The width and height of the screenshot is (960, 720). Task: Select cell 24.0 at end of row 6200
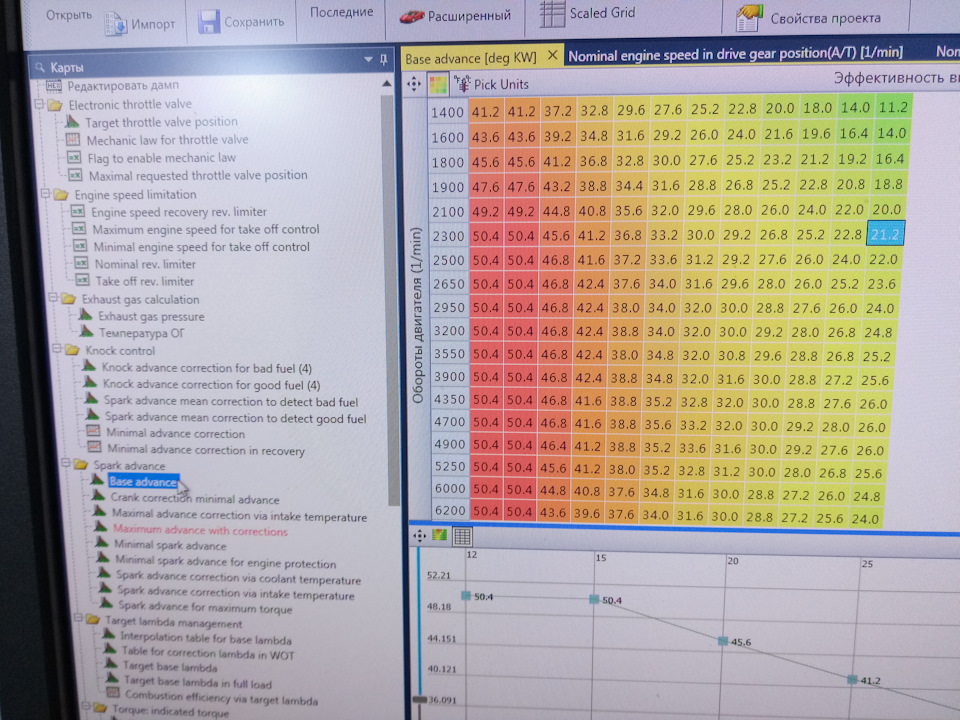tap(865, 519)
